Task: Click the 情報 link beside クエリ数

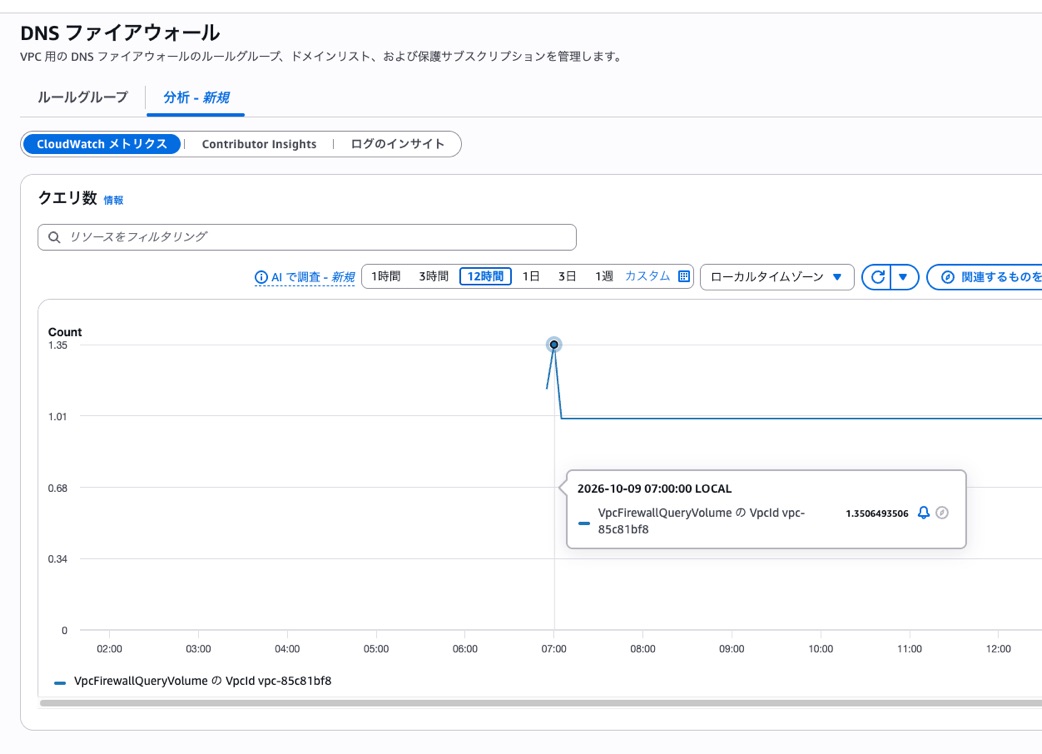Action: (113, 200)
